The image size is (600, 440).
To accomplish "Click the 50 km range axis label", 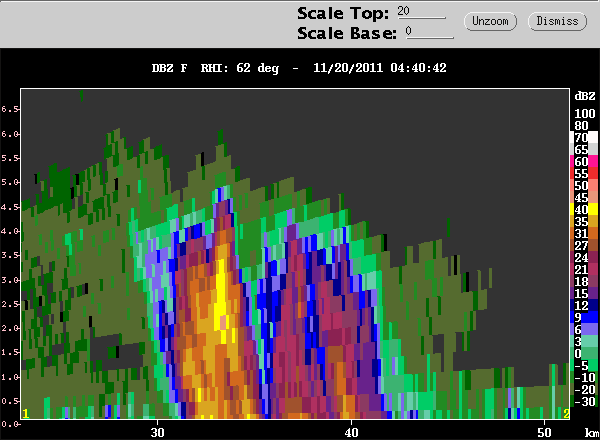I will tap(544, 432).
